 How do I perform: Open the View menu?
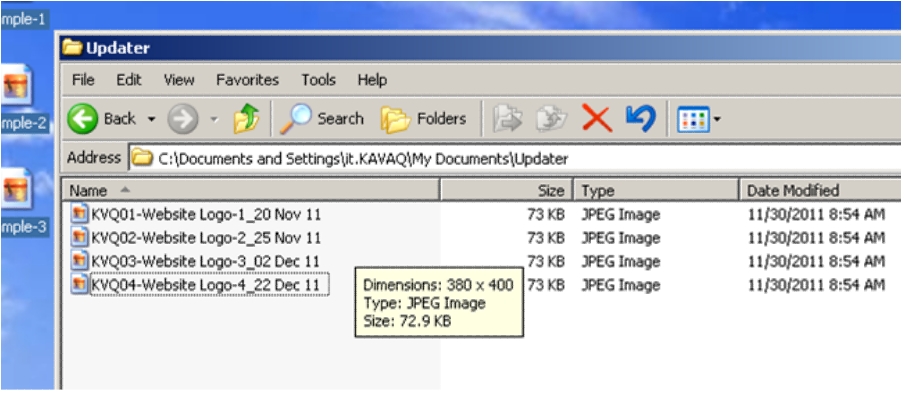point(179,80)
